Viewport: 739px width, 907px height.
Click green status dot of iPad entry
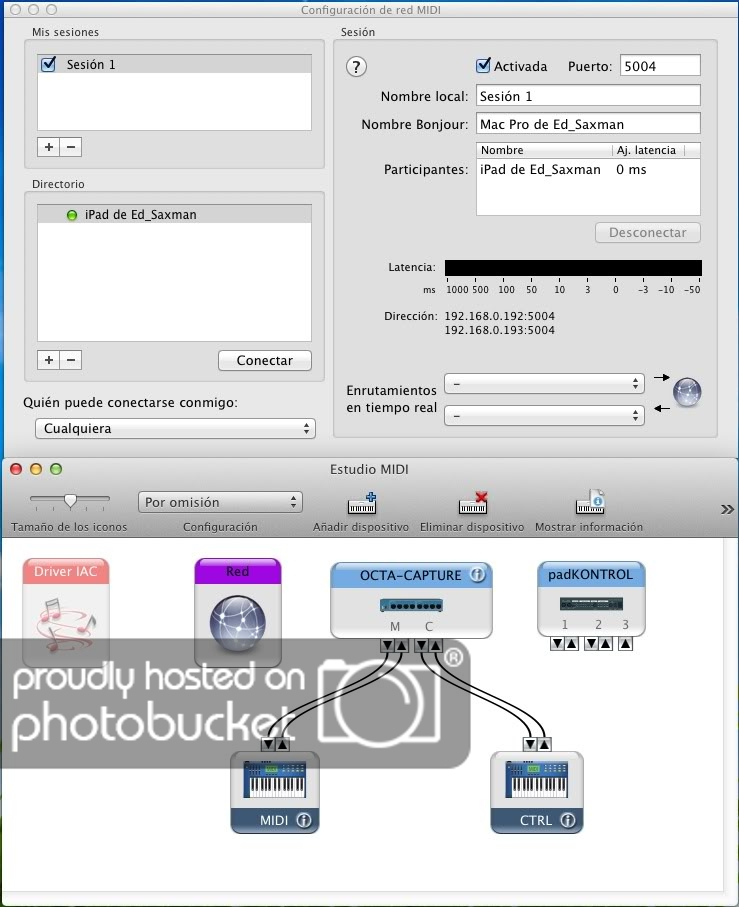click(x=72, y=215)
